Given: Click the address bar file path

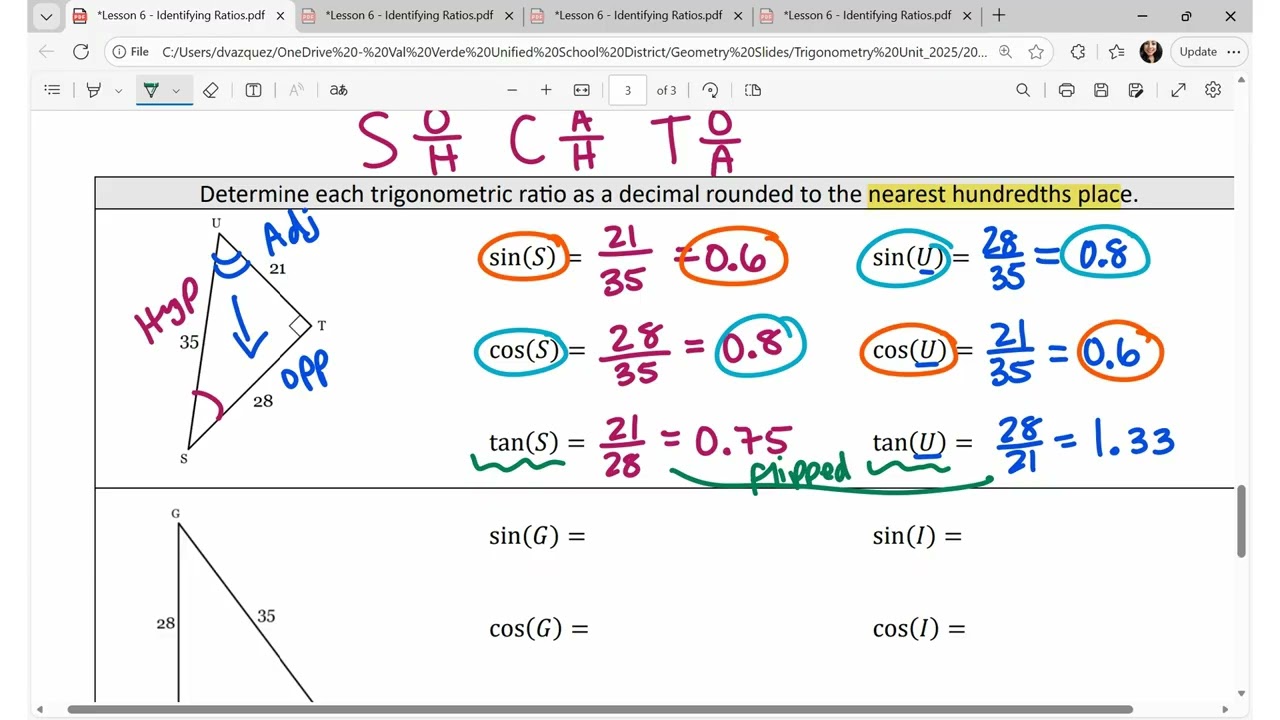Looking at the screenshot, I should 575,52.
